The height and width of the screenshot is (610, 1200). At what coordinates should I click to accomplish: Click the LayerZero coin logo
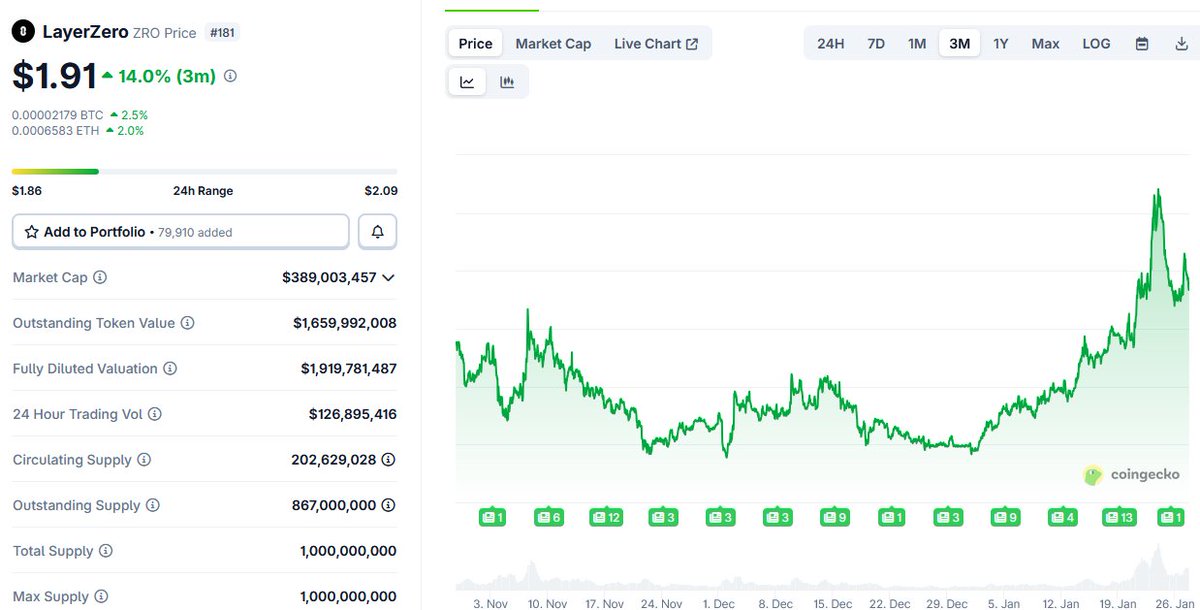click(23, 32)
